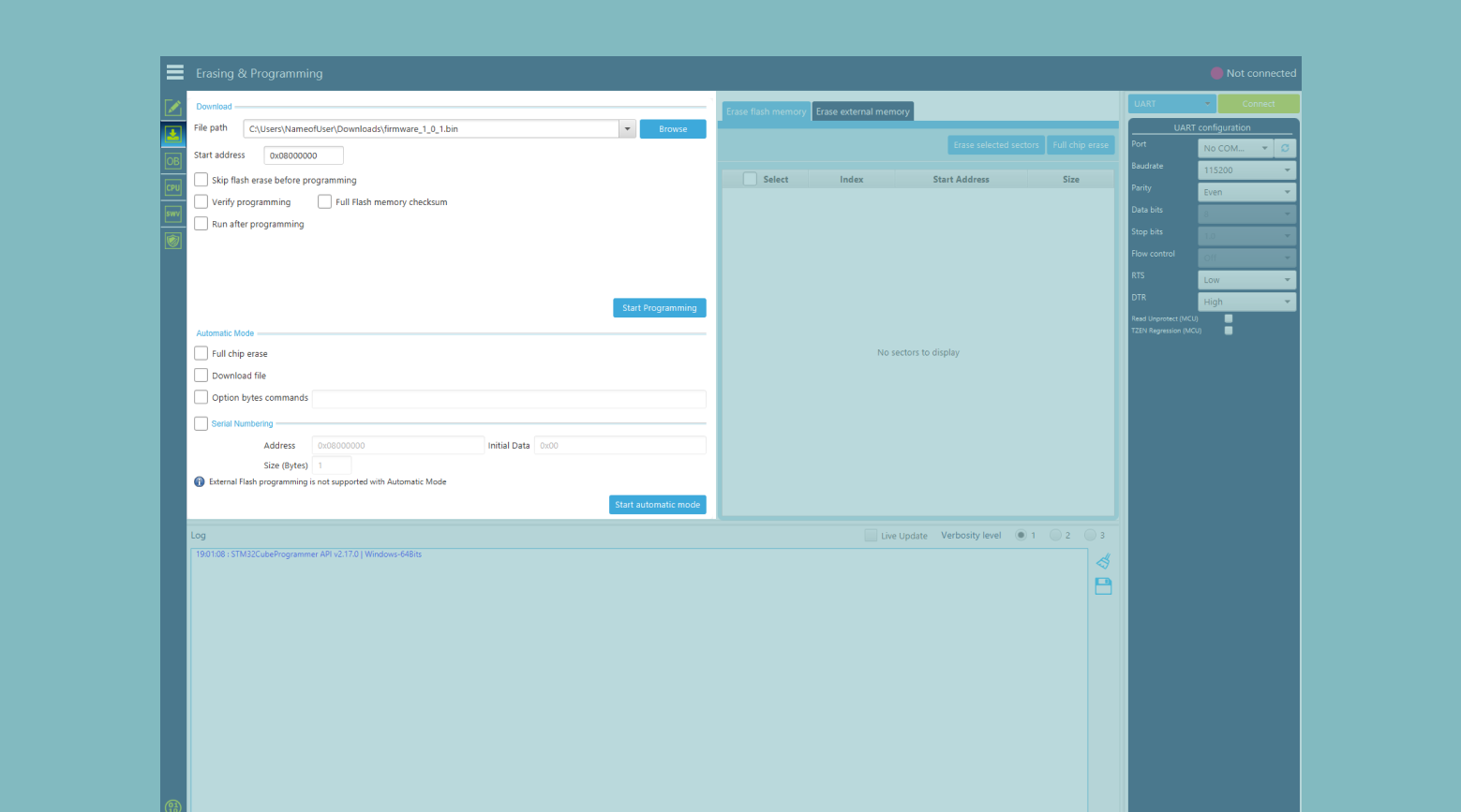Check Option bytes commands
The width and height of the screenshot is (1461, 812).
[201, 397]
